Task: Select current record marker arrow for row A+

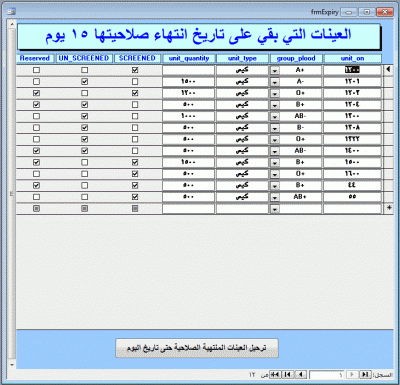Action: (388, 70)
